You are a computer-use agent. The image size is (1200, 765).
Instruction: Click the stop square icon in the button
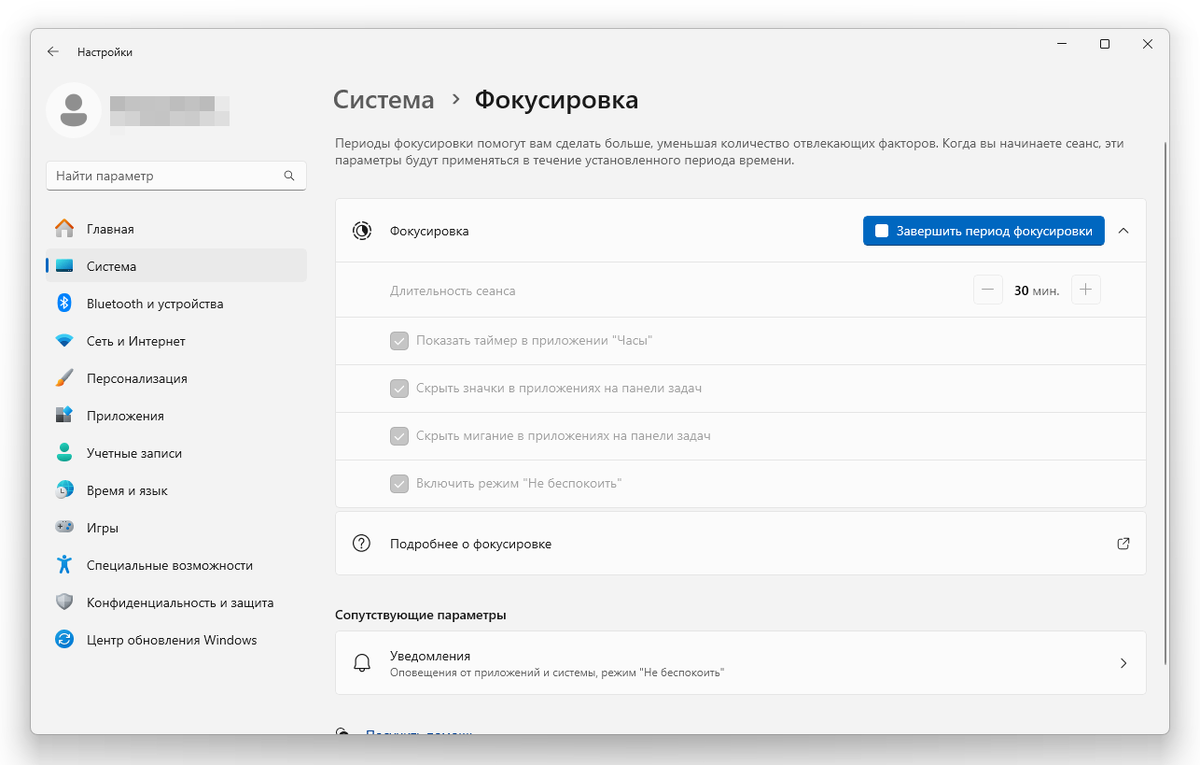coord(881,231)
